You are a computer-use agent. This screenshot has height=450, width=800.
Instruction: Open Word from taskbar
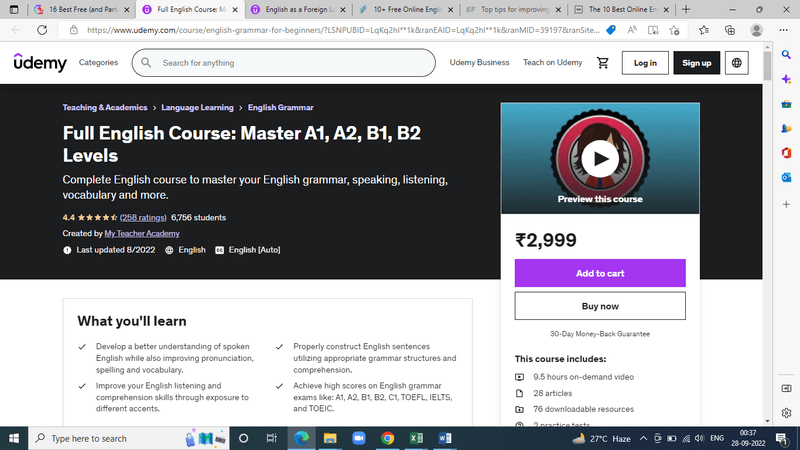[445, 438]
